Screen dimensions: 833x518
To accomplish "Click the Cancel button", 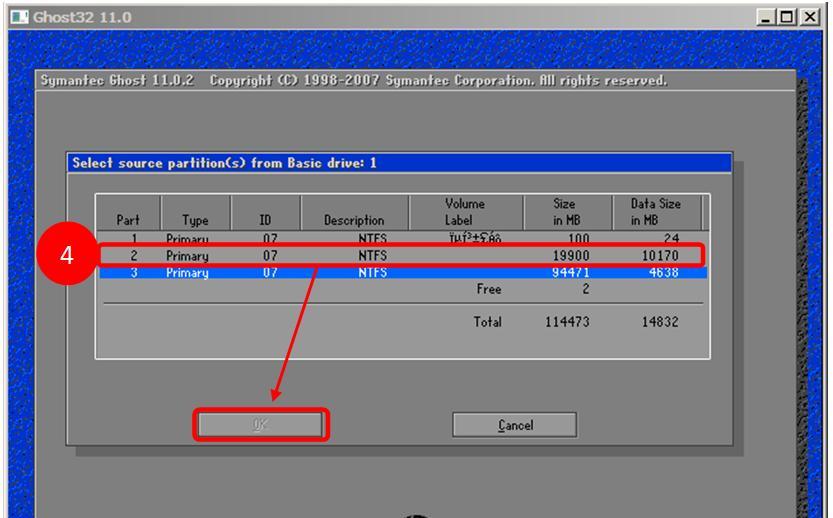I will pos(514,425).
